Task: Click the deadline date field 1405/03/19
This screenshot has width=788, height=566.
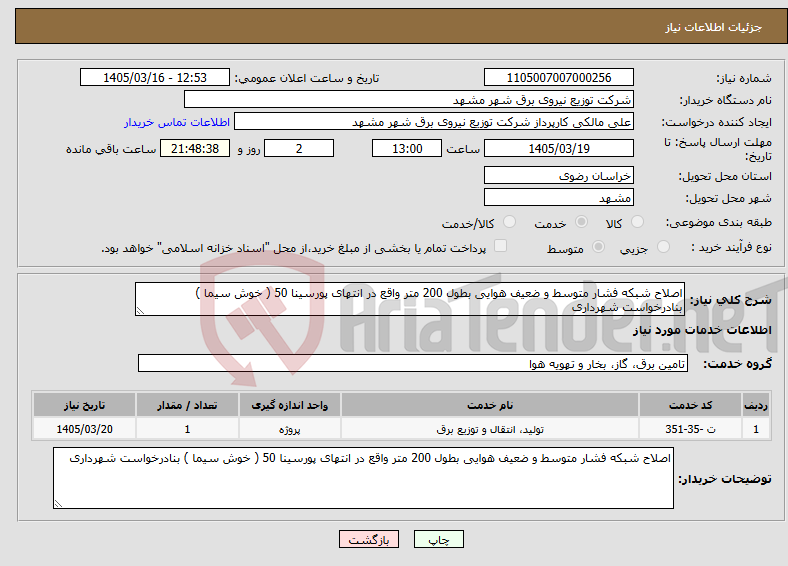Action: click(x=558, y=148)
